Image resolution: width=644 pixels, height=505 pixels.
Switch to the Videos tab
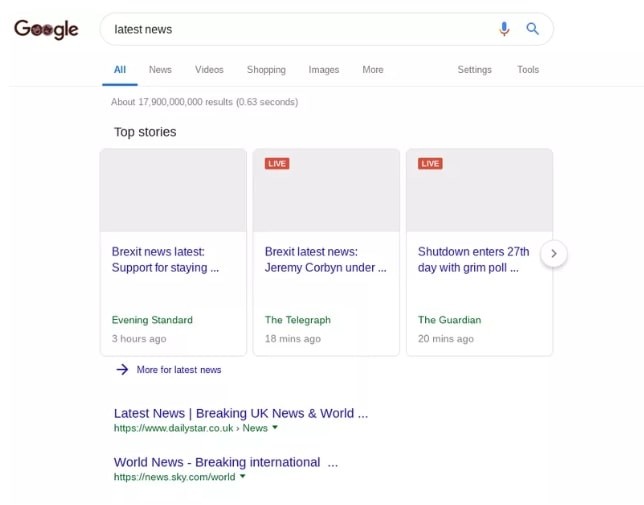pos(209,70)
